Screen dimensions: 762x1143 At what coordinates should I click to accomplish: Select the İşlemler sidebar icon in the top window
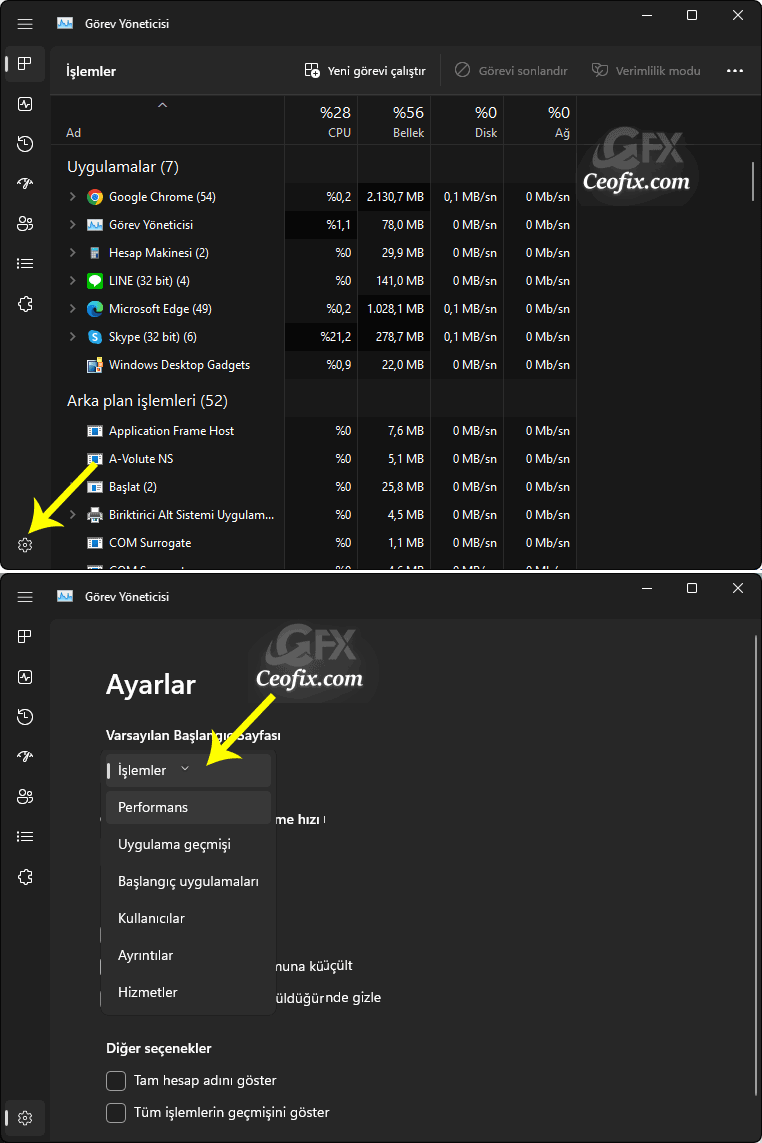point(25,63)
